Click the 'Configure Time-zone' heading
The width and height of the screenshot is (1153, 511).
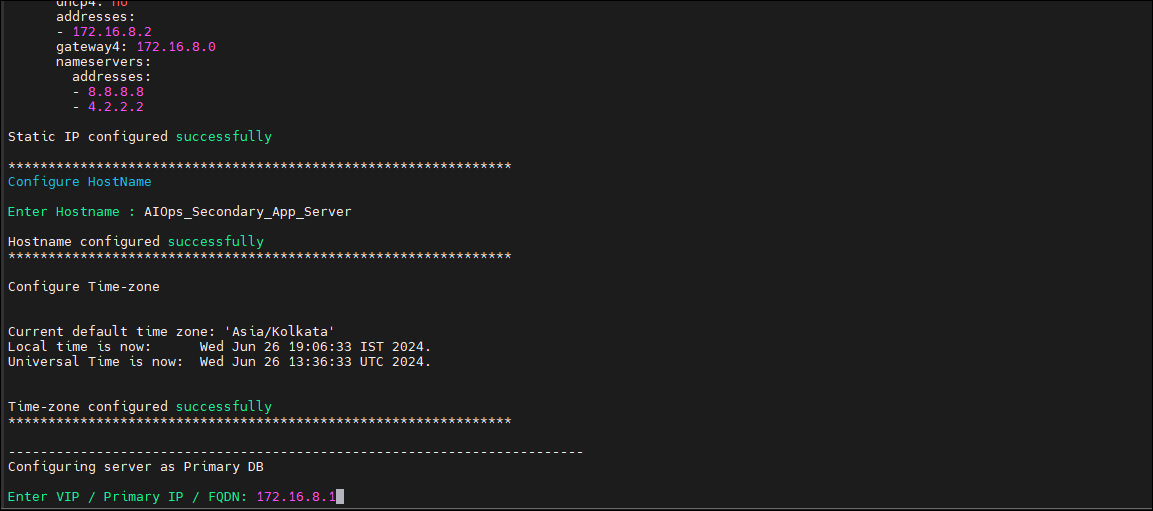(84, 287)
